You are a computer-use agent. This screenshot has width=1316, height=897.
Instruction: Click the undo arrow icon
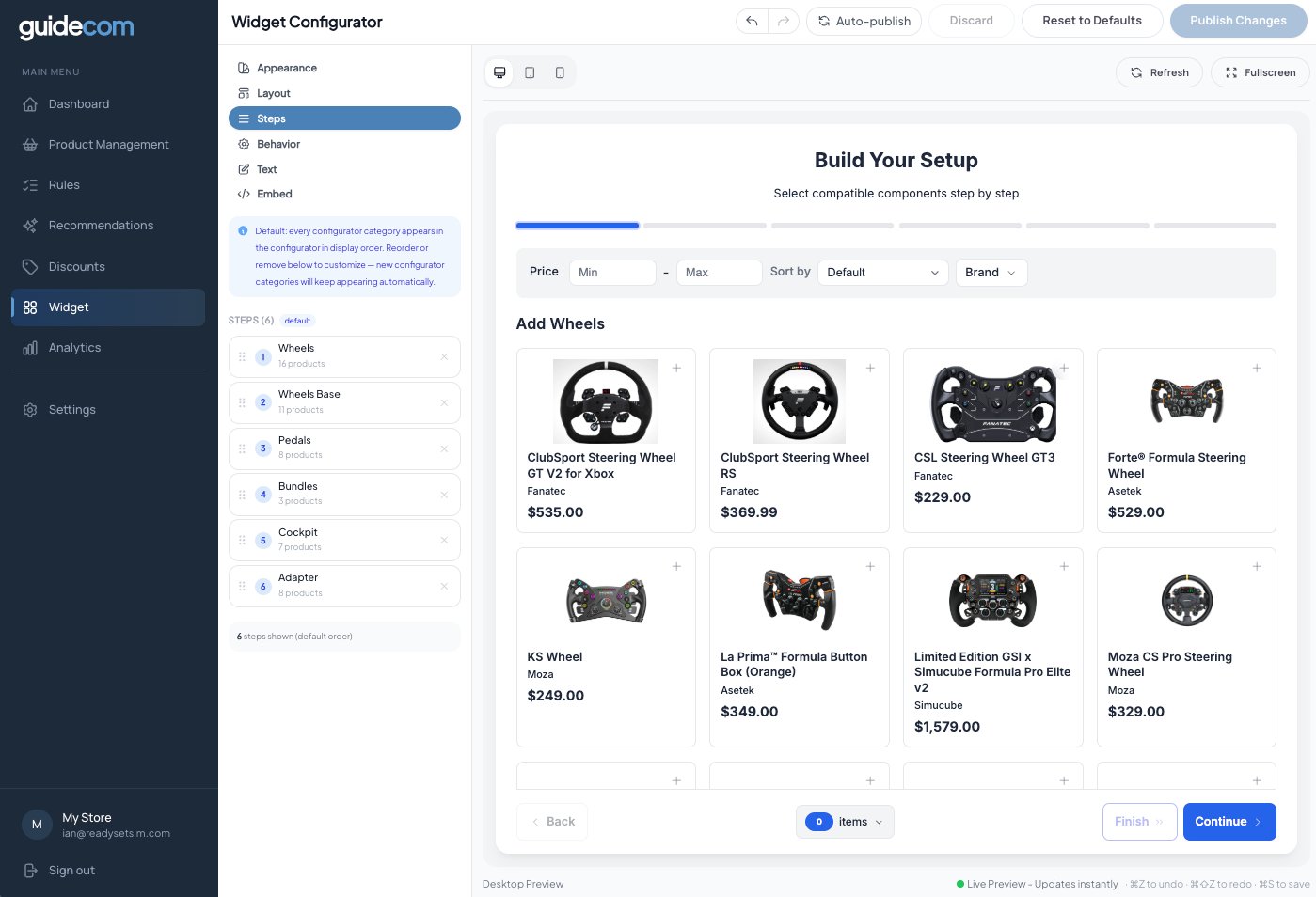[752, 21]
